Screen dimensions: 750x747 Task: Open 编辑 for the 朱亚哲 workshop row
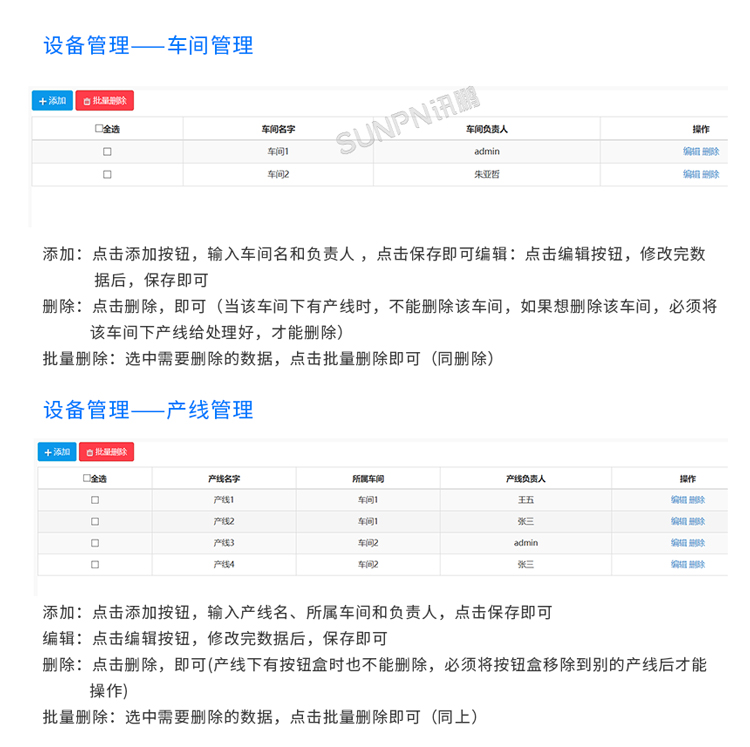coord(691,174)
